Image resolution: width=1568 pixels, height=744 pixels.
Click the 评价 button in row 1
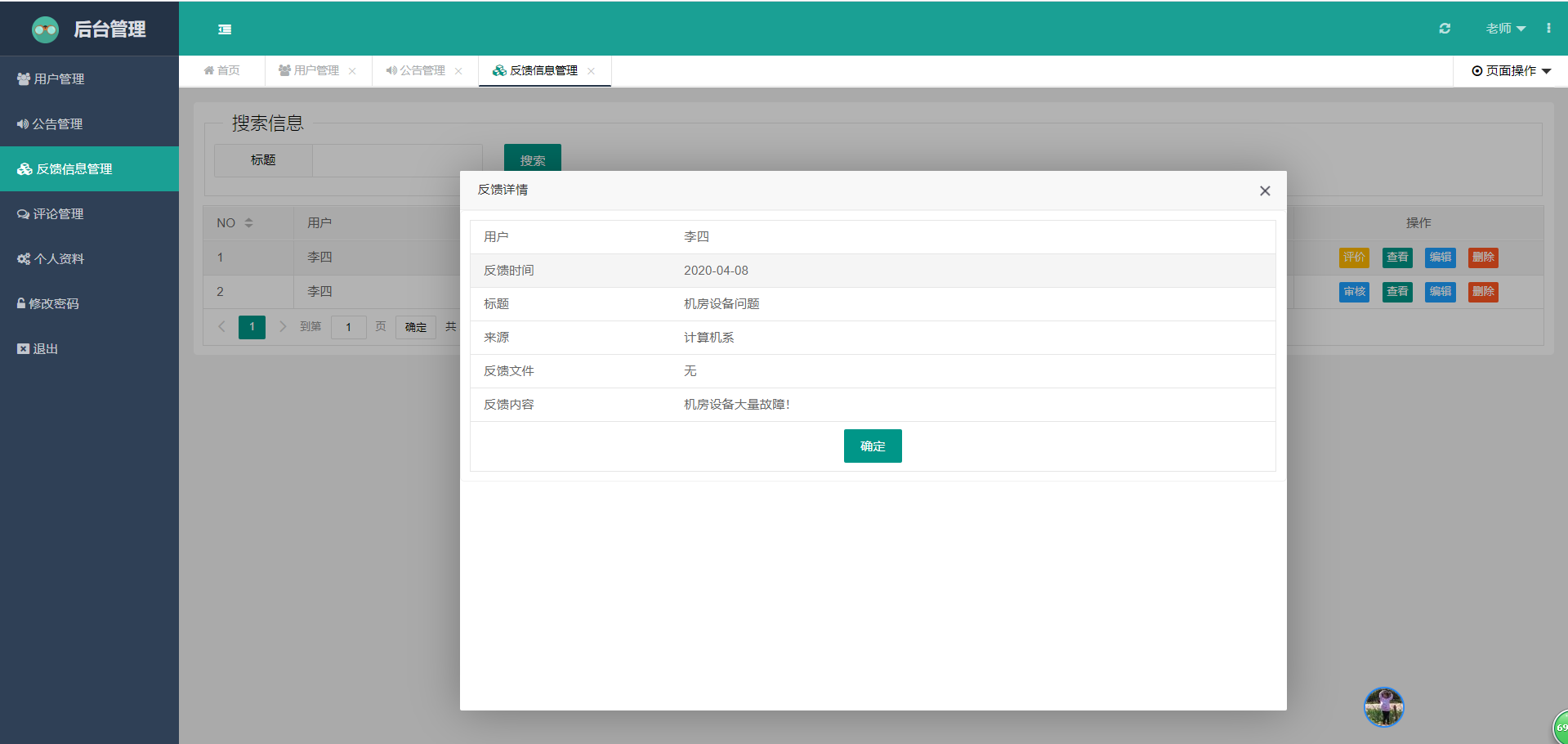(1354, 258)
